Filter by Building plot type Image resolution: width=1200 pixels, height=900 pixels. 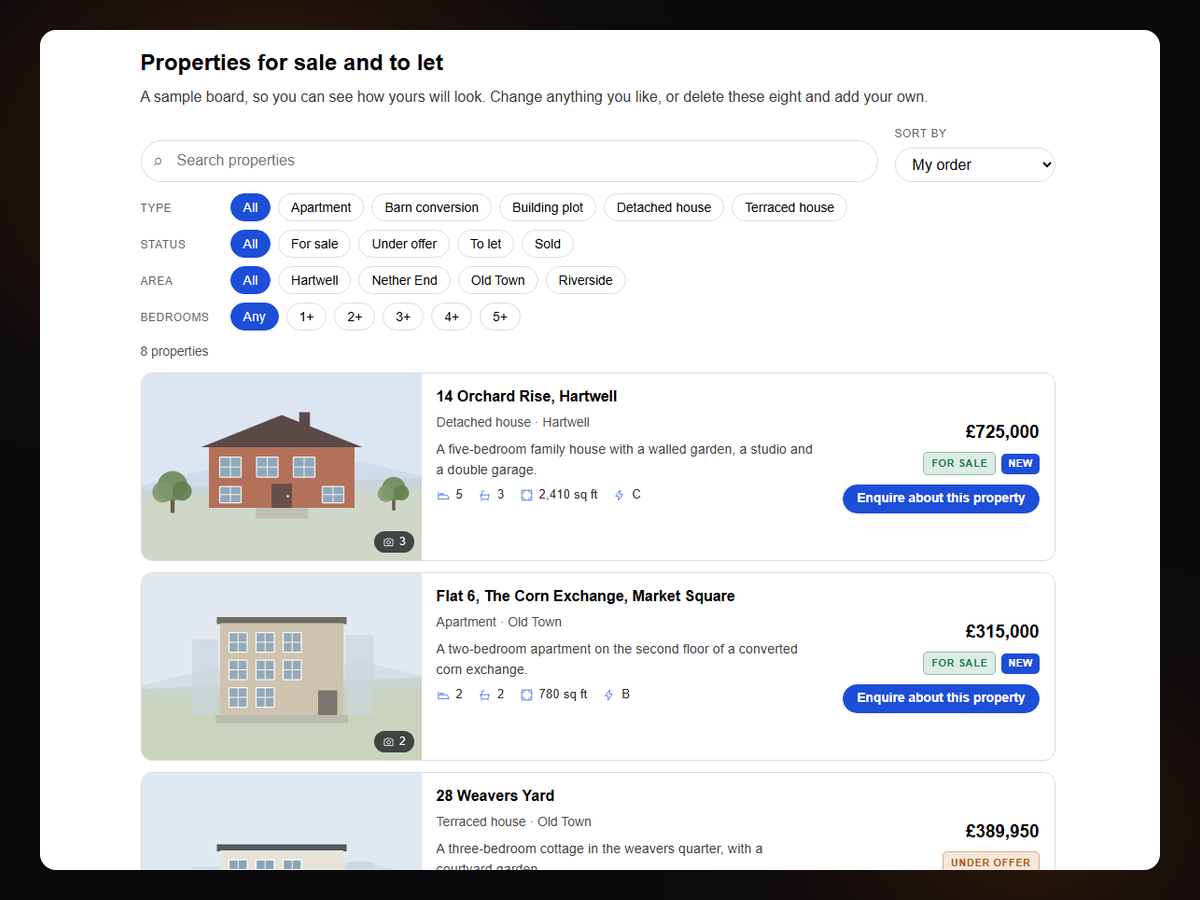pyautogui.click(x=548, y=208)
